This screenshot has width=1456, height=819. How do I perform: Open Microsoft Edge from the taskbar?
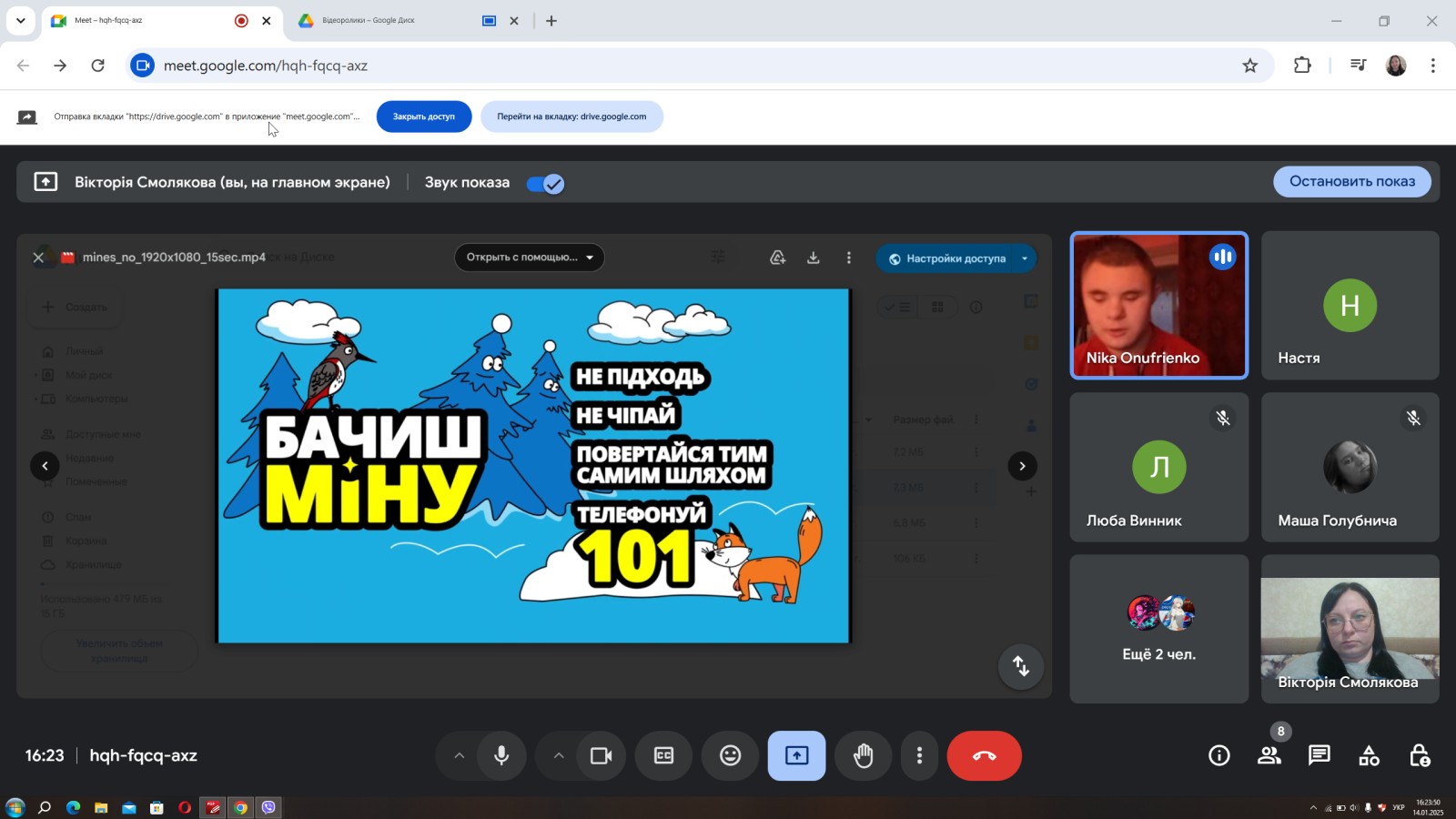(73, 807)
